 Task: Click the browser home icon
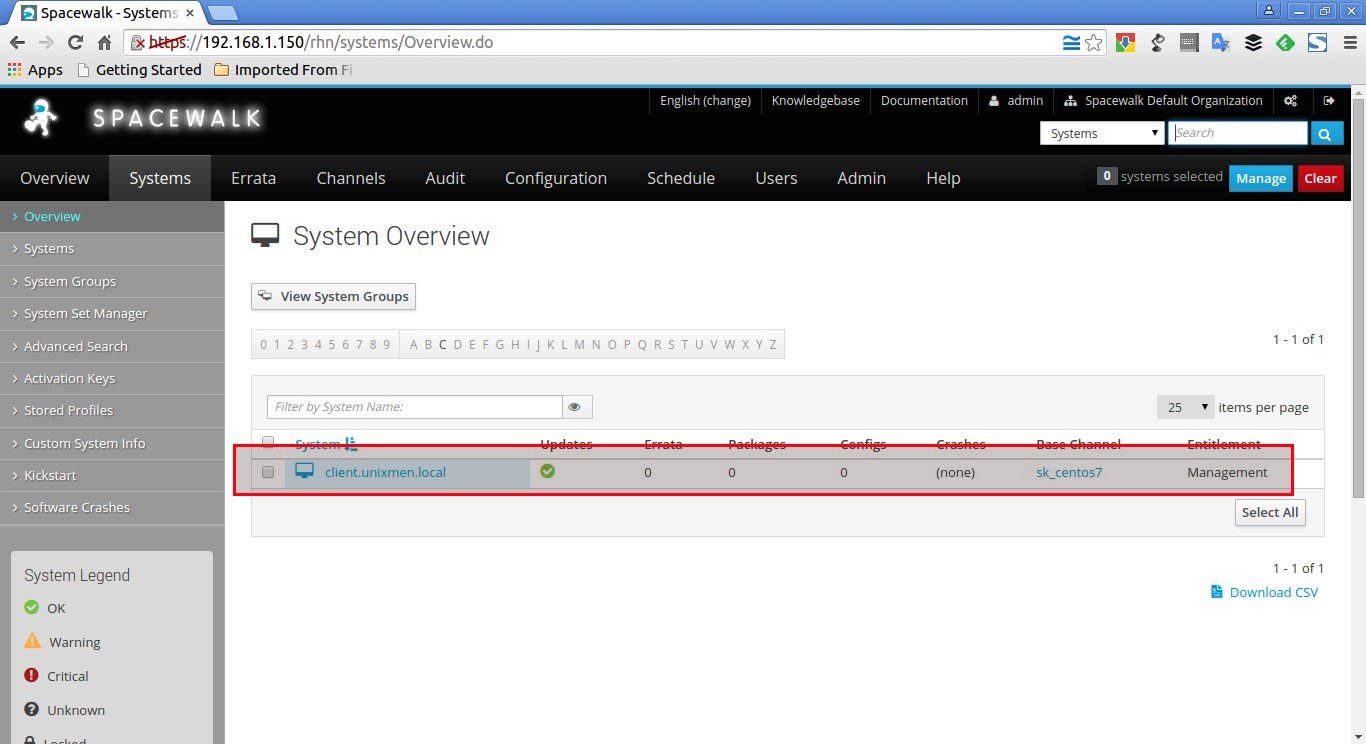point(104,43)
